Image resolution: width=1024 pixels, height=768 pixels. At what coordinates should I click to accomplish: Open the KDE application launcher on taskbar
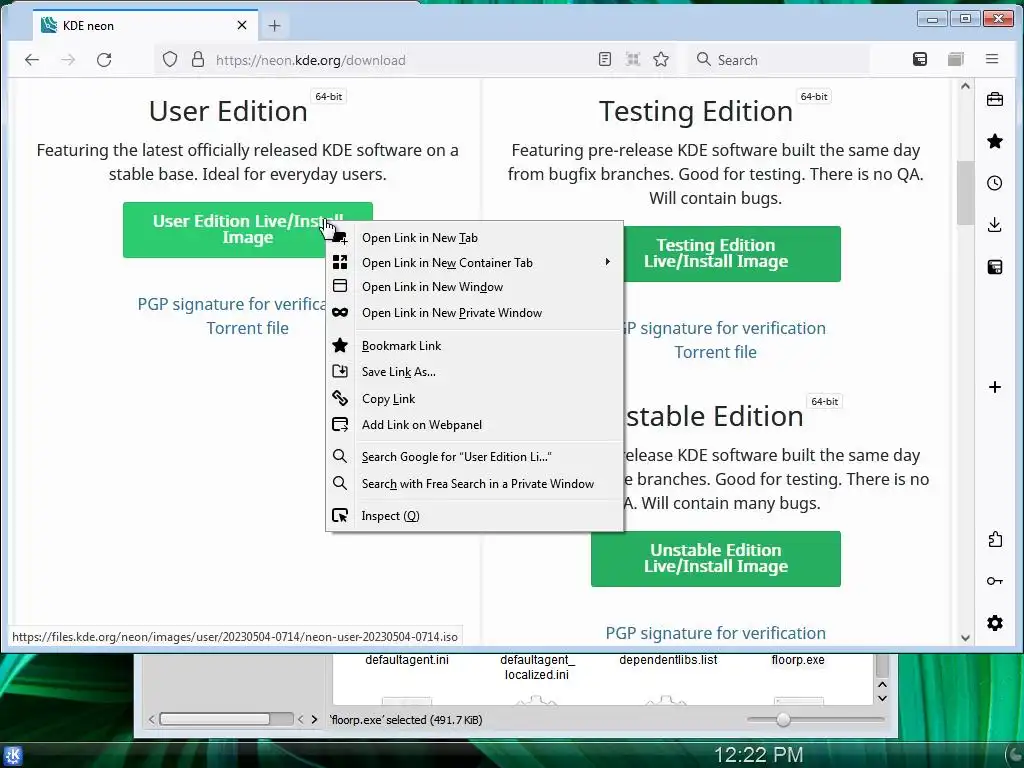coord(12,756)
